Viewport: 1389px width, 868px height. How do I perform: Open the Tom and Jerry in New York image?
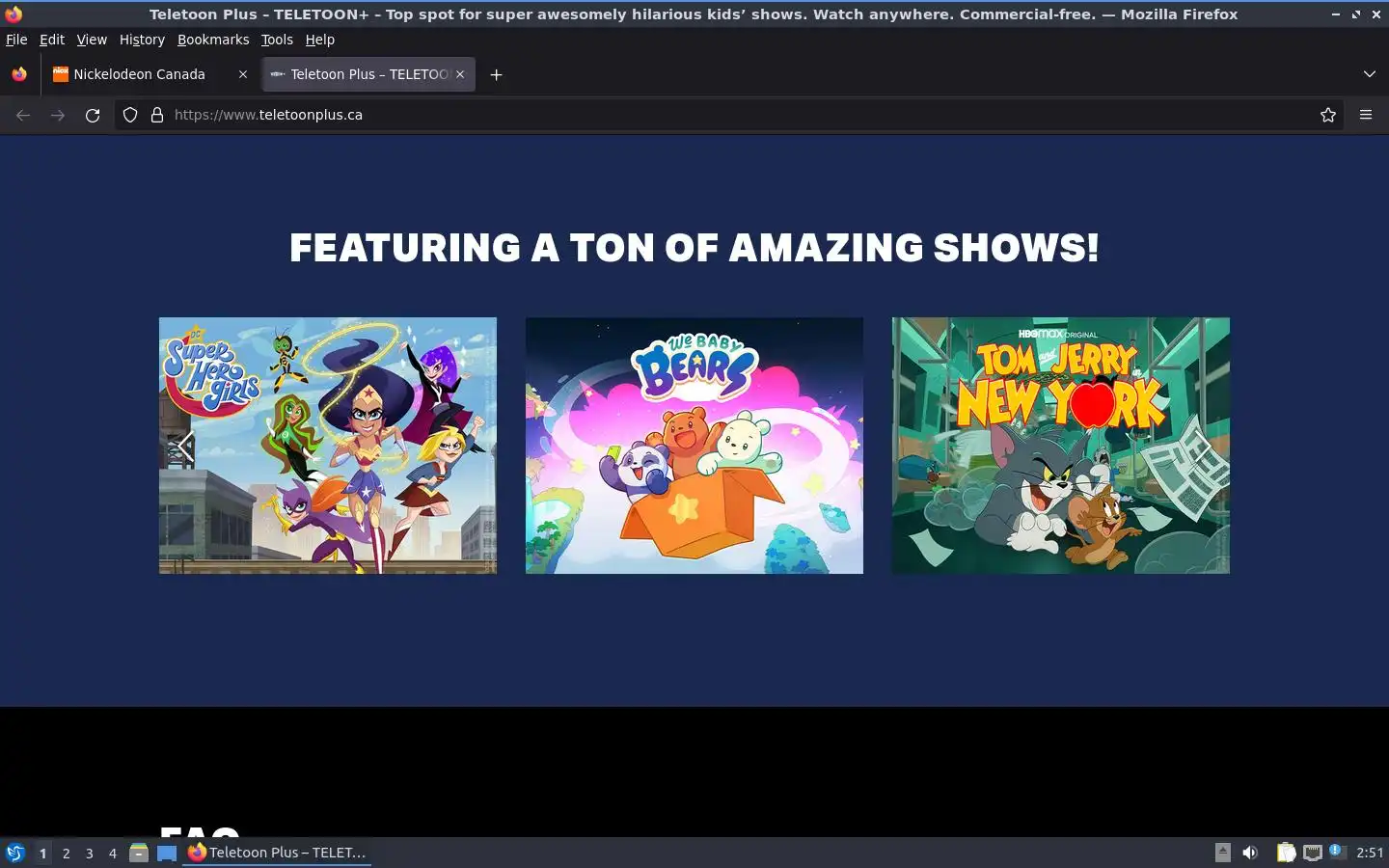pos(1061,446)
